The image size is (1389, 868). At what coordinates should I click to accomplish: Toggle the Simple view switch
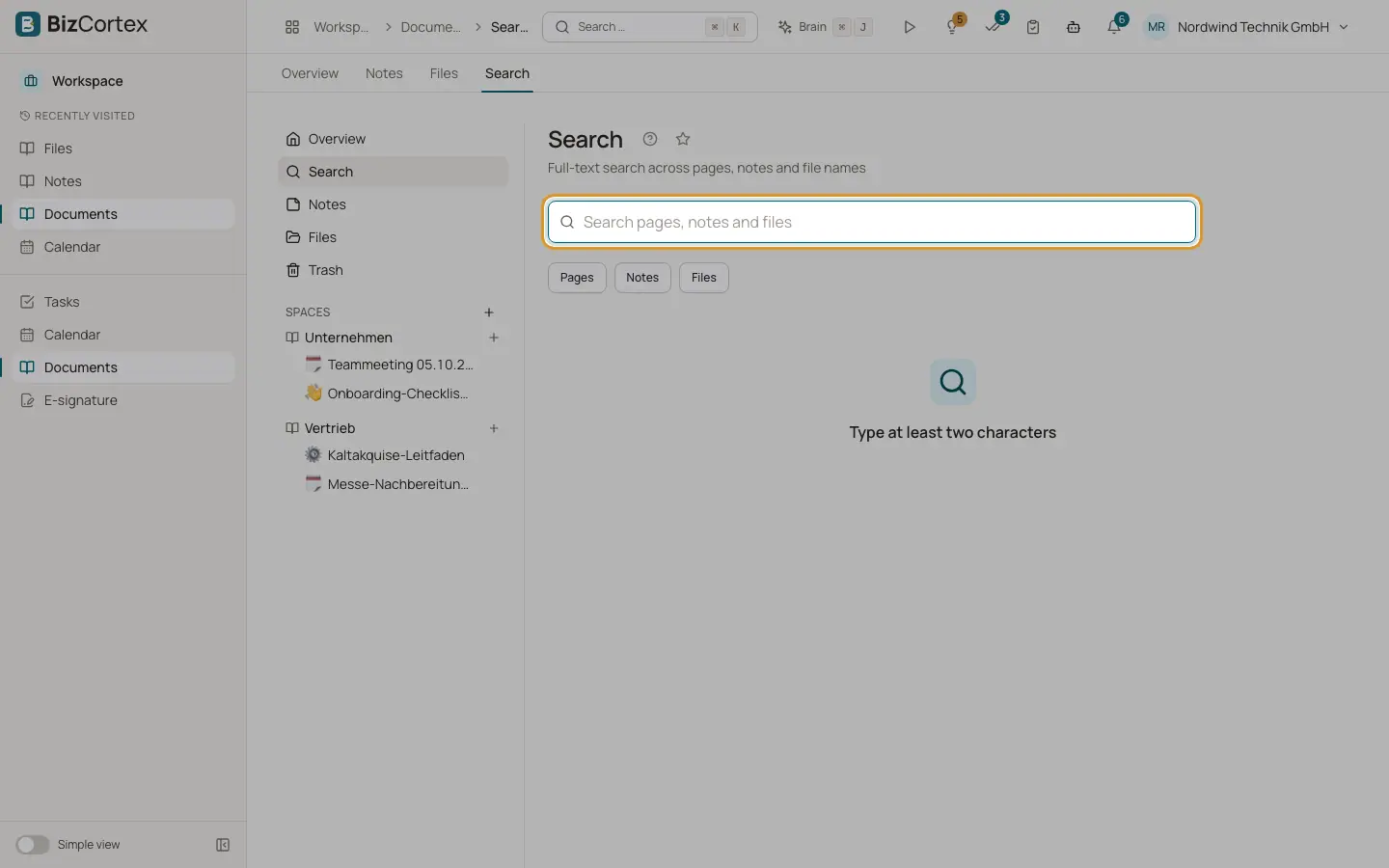click(32, 845)
